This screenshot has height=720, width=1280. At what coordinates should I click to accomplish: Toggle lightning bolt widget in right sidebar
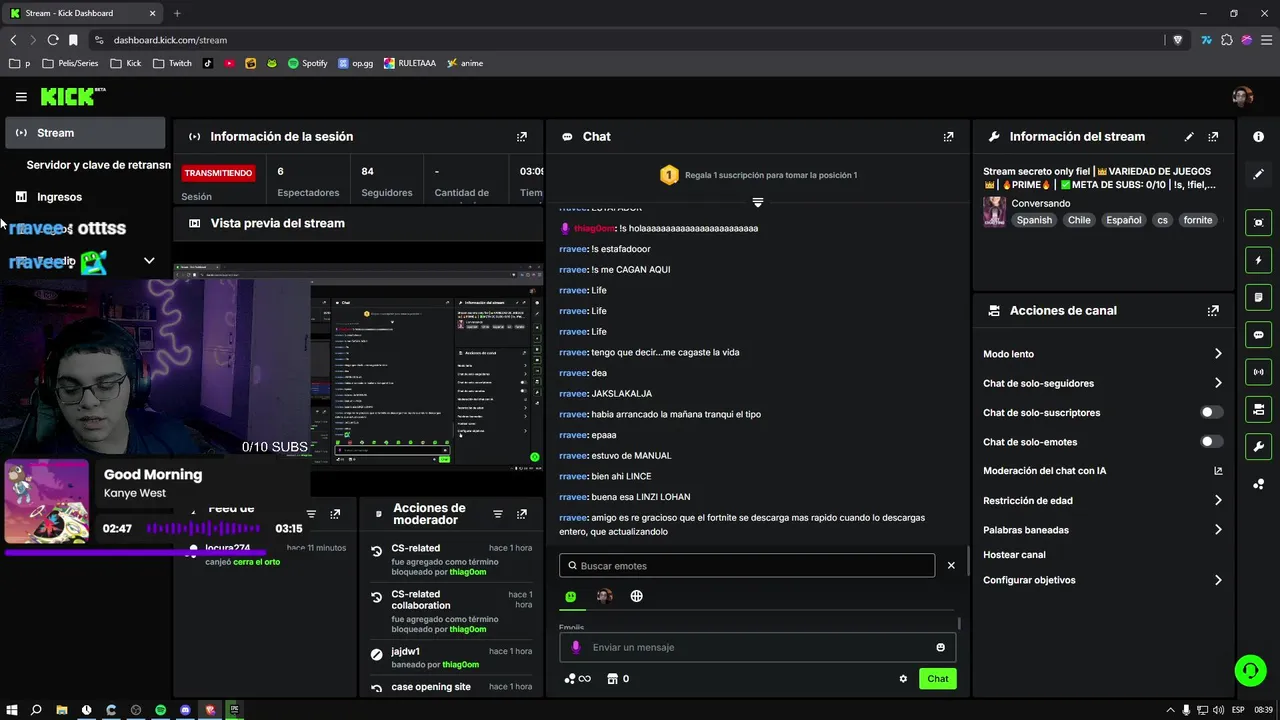coord(1258,260)
